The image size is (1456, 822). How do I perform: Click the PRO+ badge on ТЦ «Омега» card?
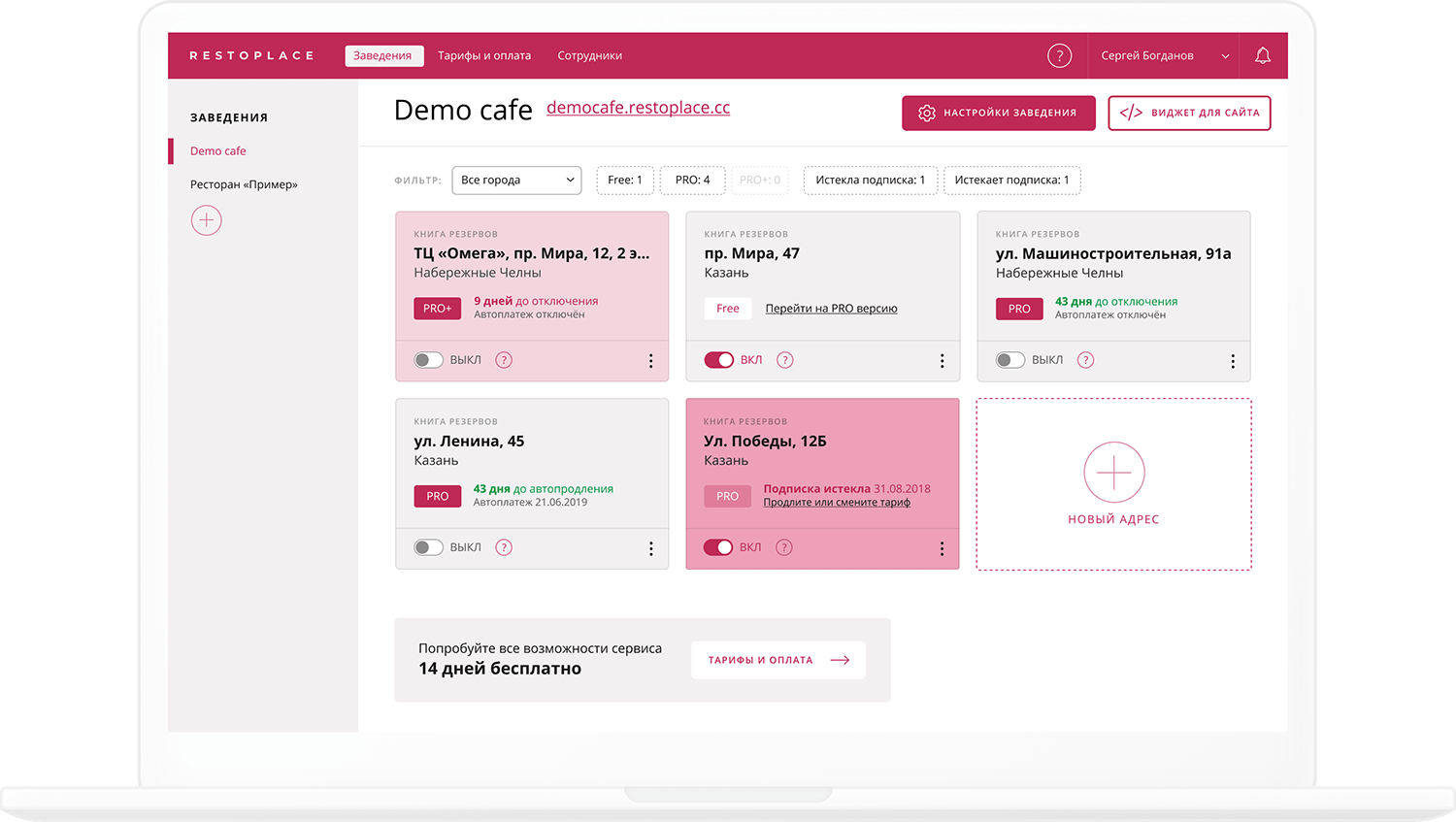coord(438,309)
